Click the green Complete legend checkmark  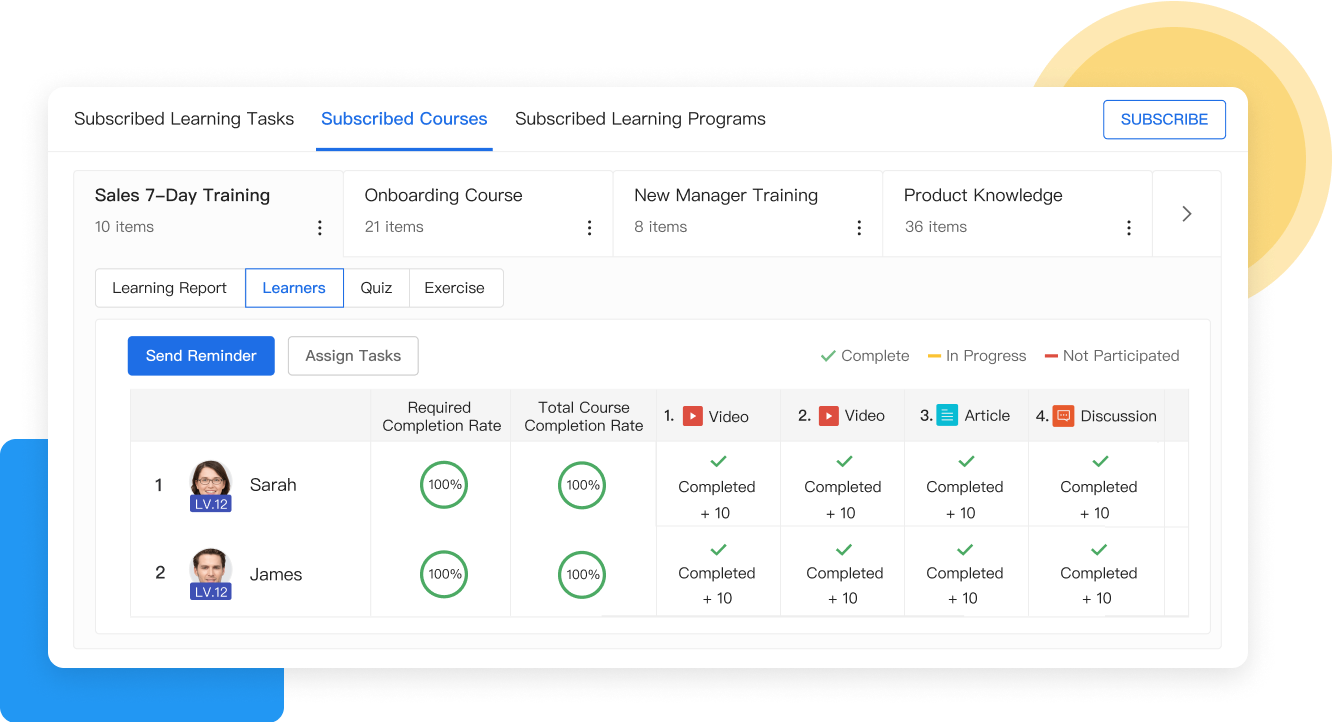(828, 356)
